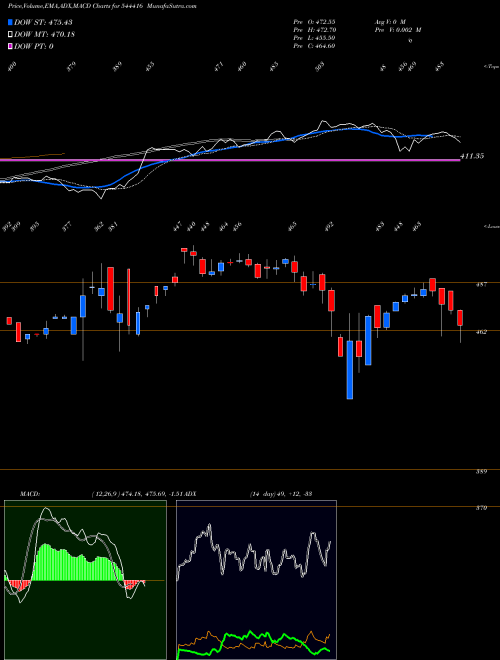Click the 'Pre V: 0.002 M' volume text
The height and width of the screenshot is (660, 500).
click(398, 30)
